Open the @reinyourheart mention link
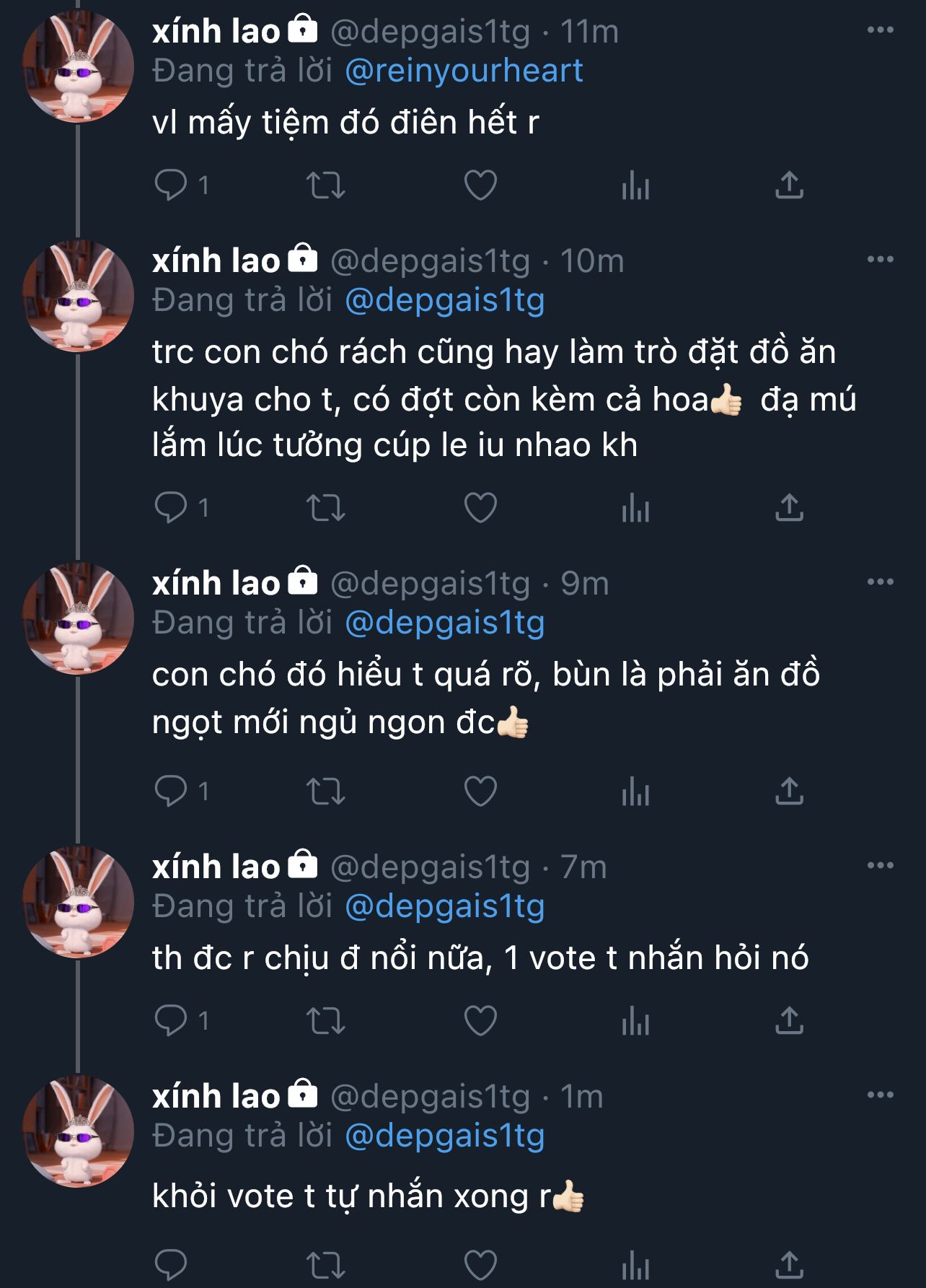The width and height of the screenshot is (926, 1288). 464,71
